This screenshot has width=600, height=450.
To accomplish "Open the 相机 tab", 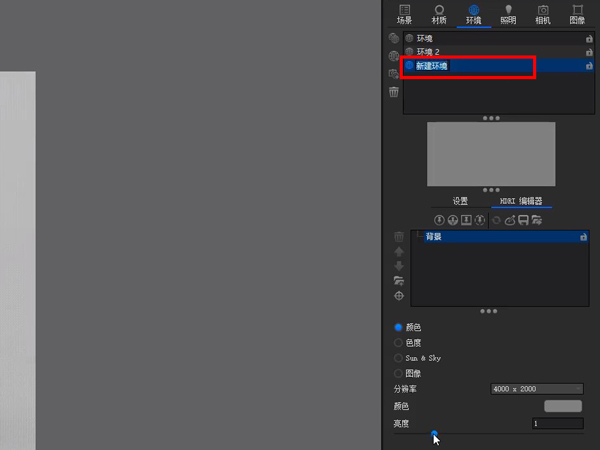I will (x=543, y=14).
